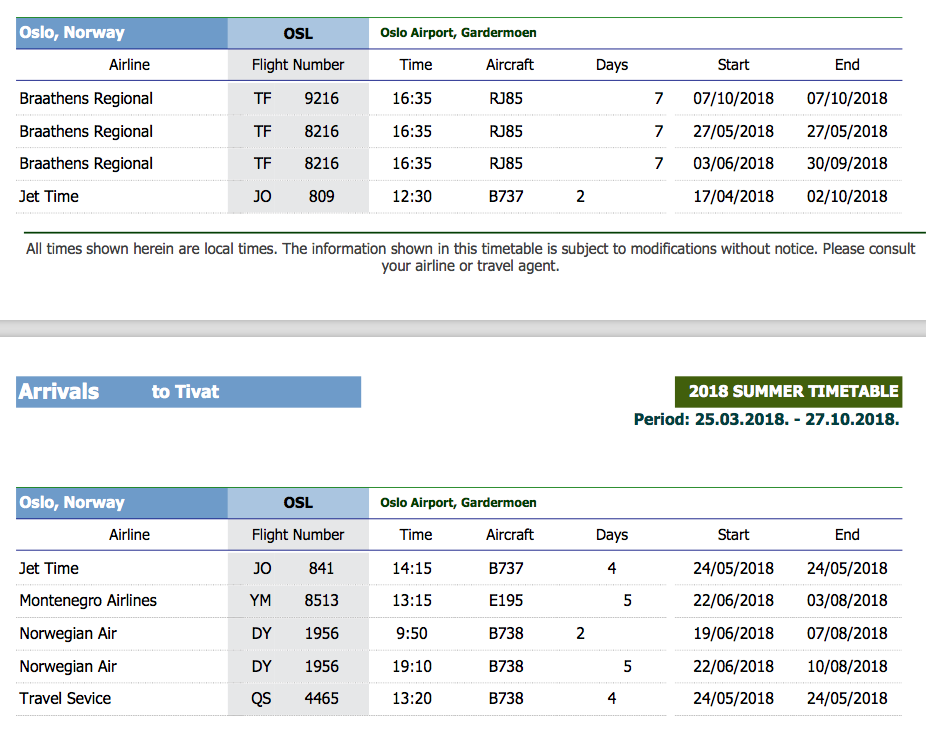Click the end date "07/08/2018"

pos(847,633)
